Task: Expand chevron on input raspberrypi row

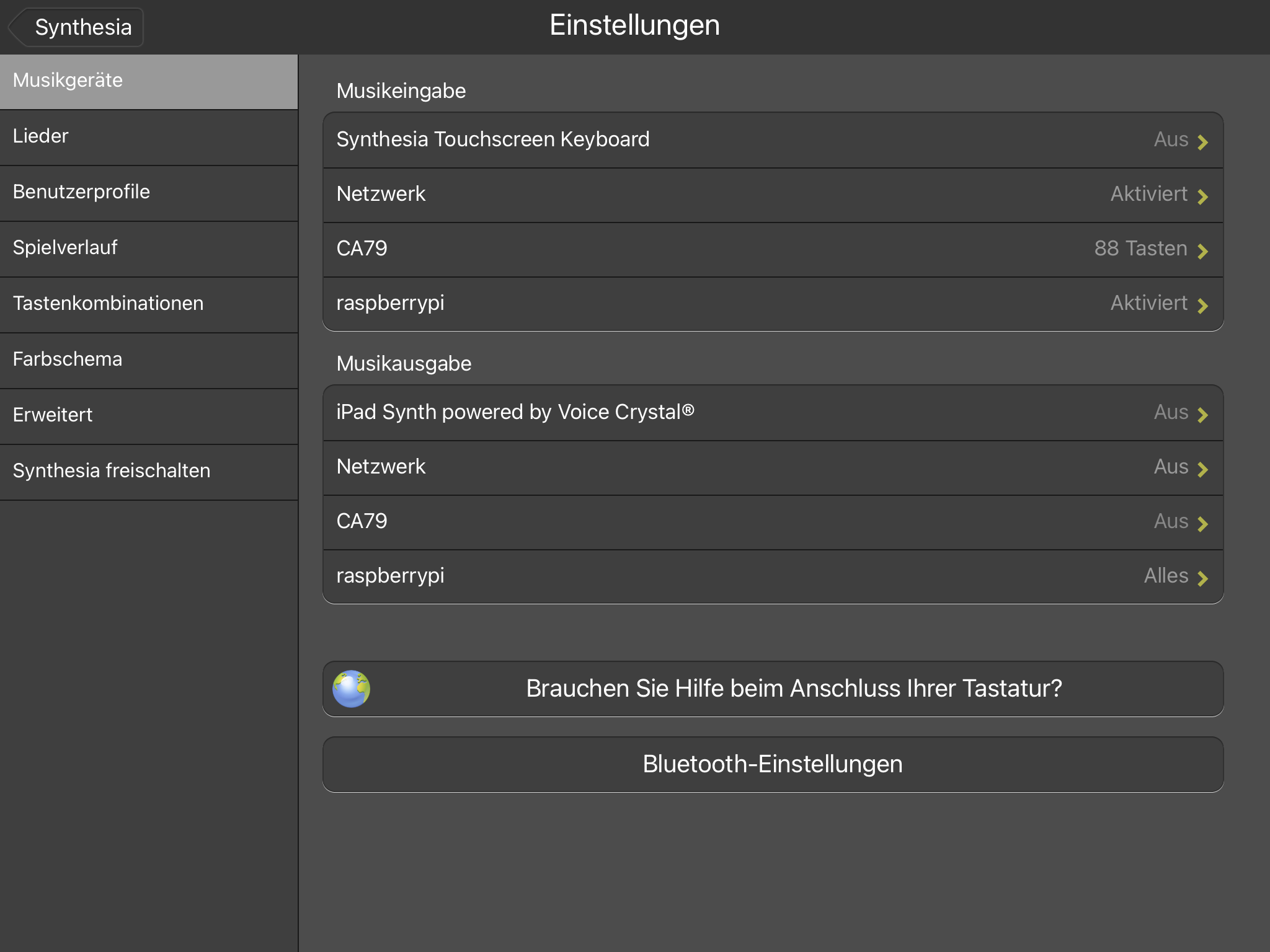Action: [1202, 306]
